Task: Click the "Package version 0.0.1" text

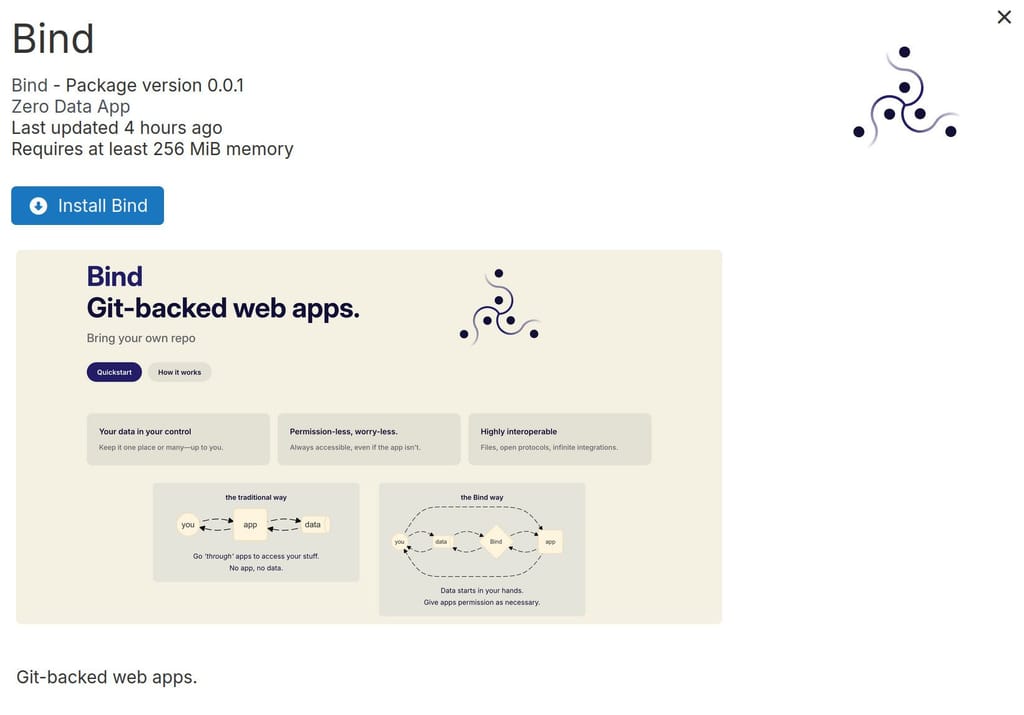Action: coord(154,85)
